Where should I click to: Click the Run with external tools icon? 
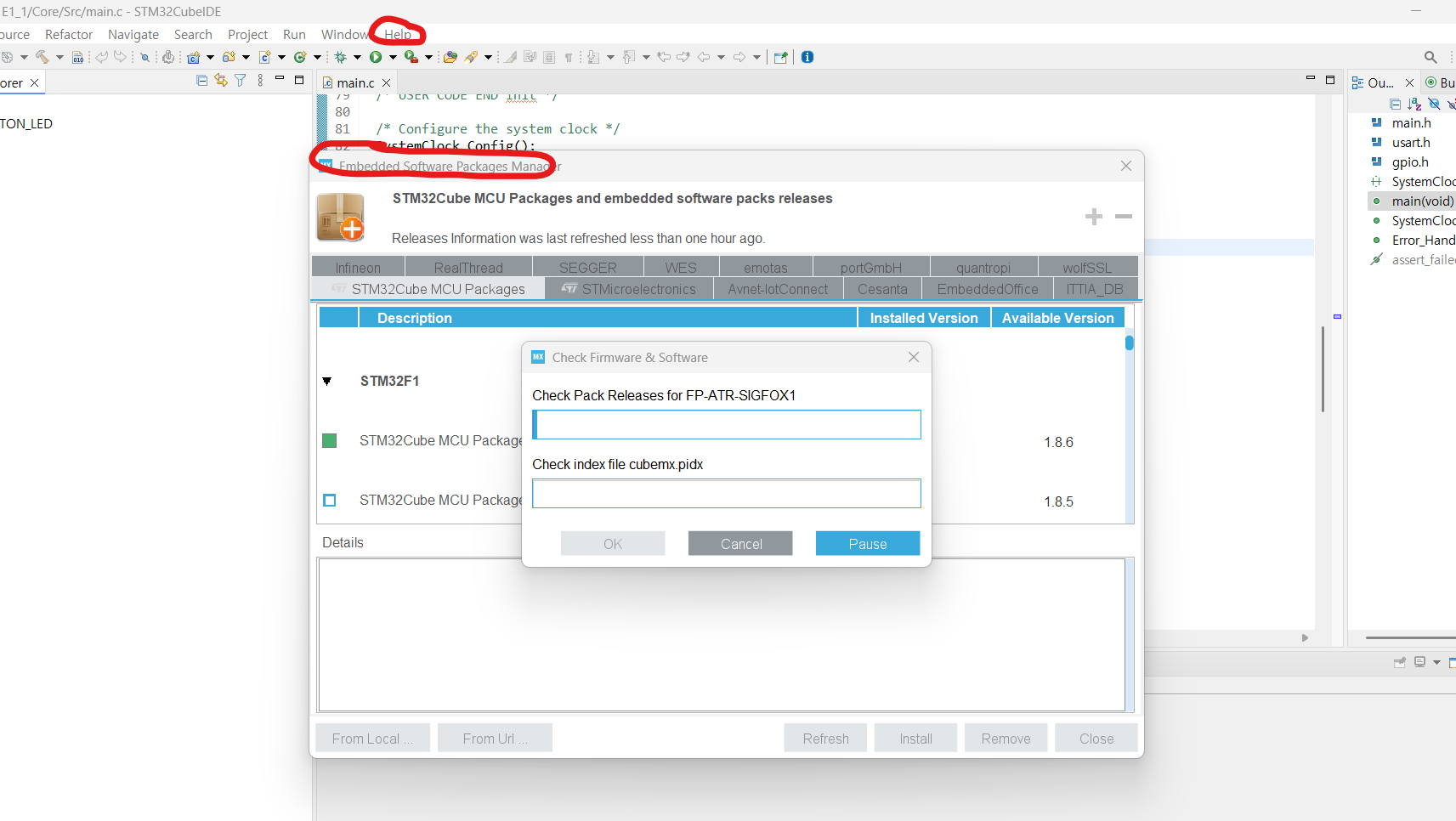click(411, 57)
